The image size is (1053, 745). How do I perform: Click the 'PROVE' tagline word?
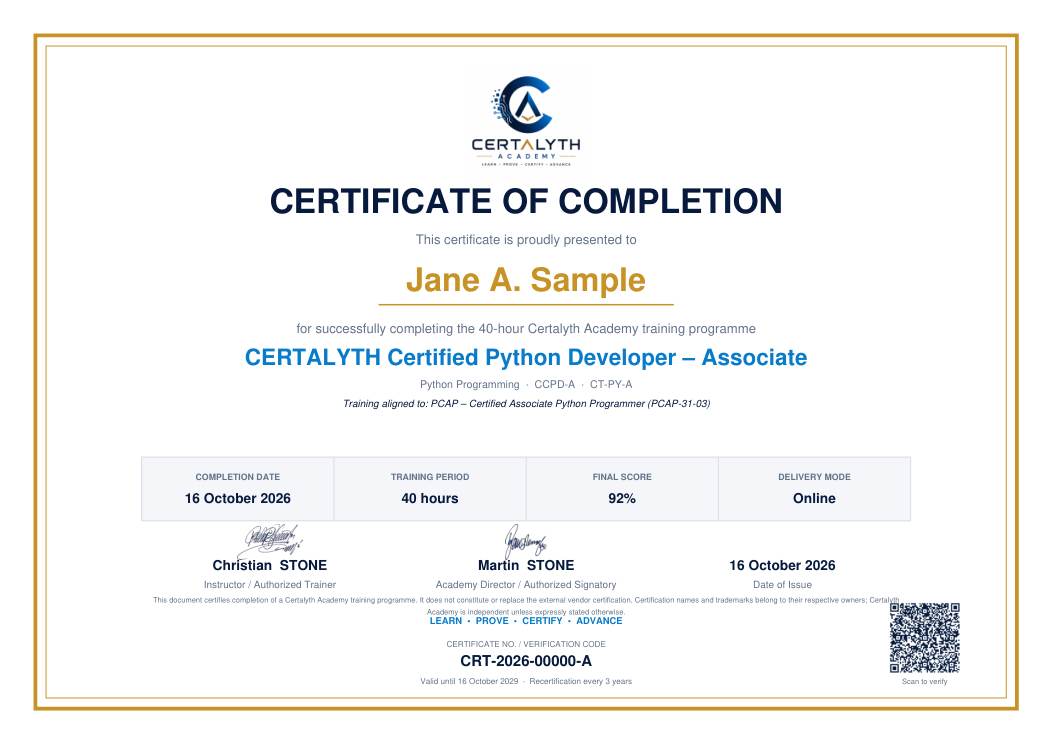(492, 621)
